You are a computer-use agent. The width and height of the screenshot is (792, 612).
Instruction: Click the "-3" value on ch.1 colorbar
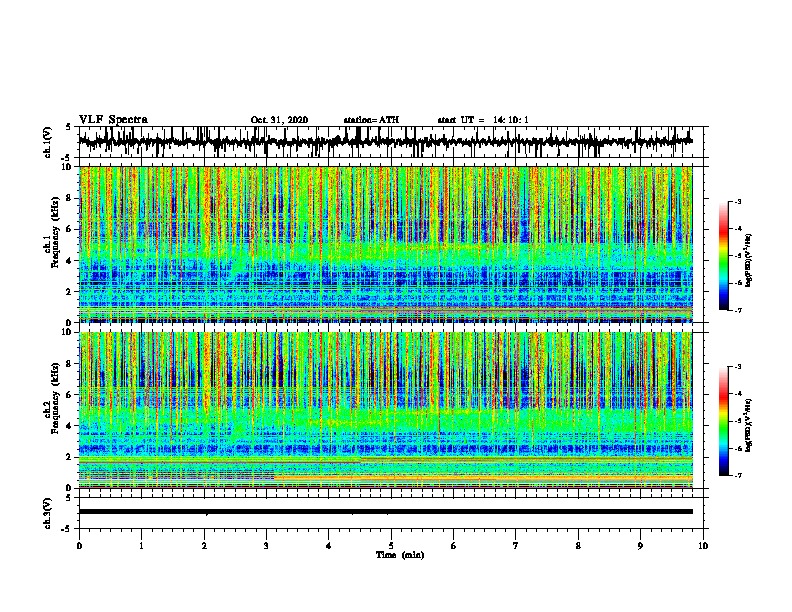[737, 202]
